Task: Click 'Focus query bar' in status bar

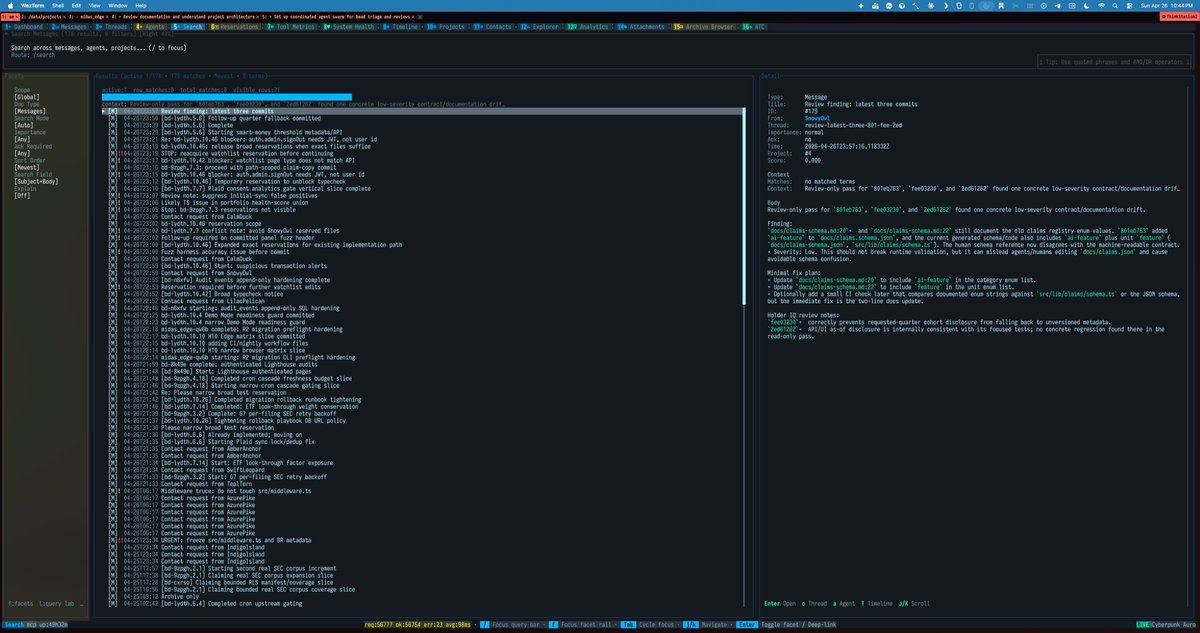Action: 518,623
